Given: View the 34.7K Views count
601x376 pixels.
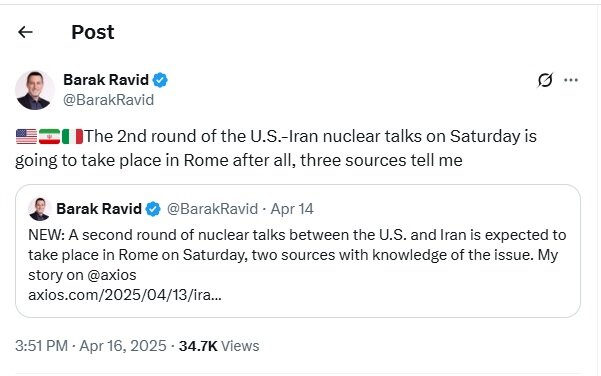Looking at the screenshot, I should (219, 346).
